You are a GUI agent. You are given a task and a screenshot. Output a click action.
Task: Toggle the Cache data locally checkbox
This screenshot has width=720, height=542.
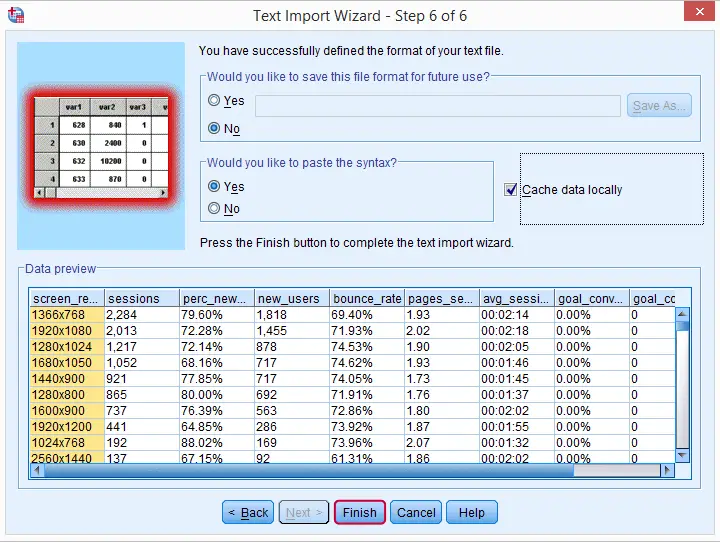coord(511,189)
